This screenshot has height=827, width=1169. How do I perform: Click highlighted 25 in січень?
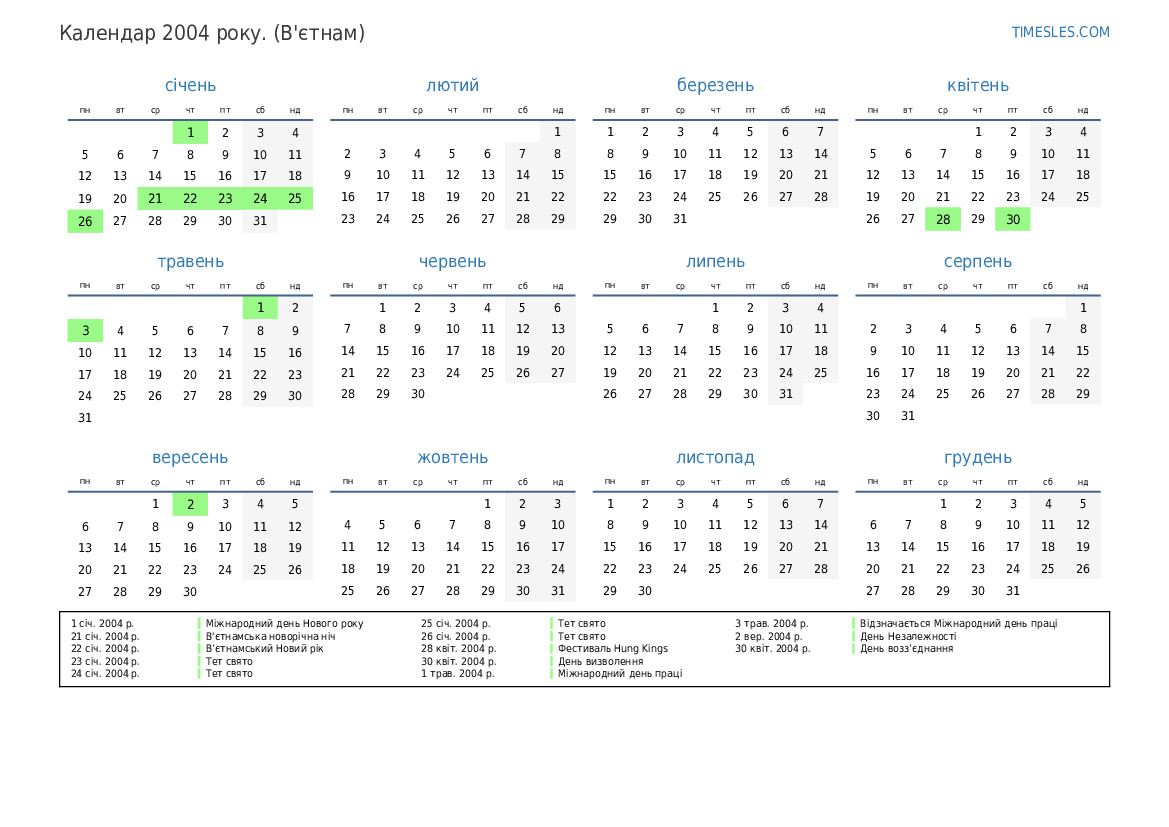click(x=295, y=198)
